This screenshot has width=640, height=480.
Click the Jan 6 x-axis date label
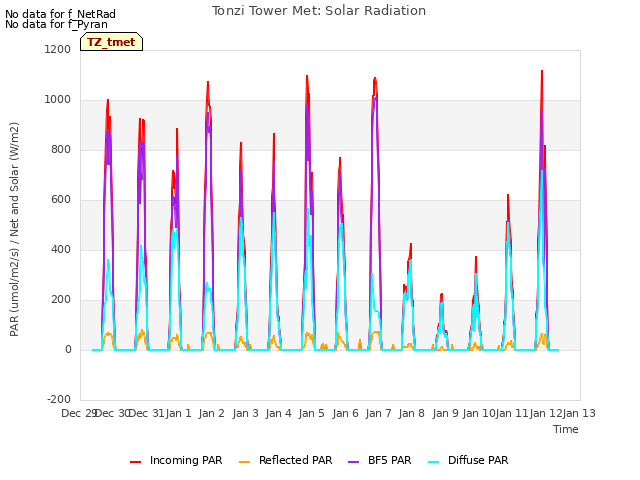pos(345,413)
